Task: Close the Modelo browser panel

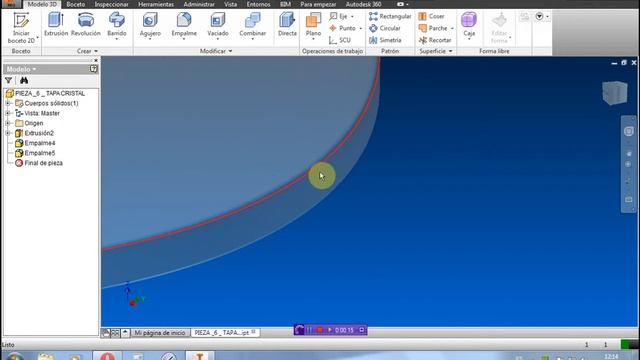Action: (96, 60)
